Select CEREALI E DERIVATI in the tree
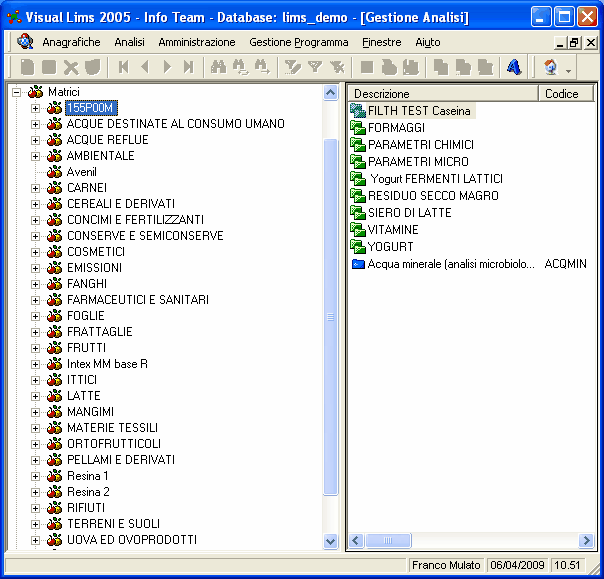The image size is (604, 579). (121, 204)
